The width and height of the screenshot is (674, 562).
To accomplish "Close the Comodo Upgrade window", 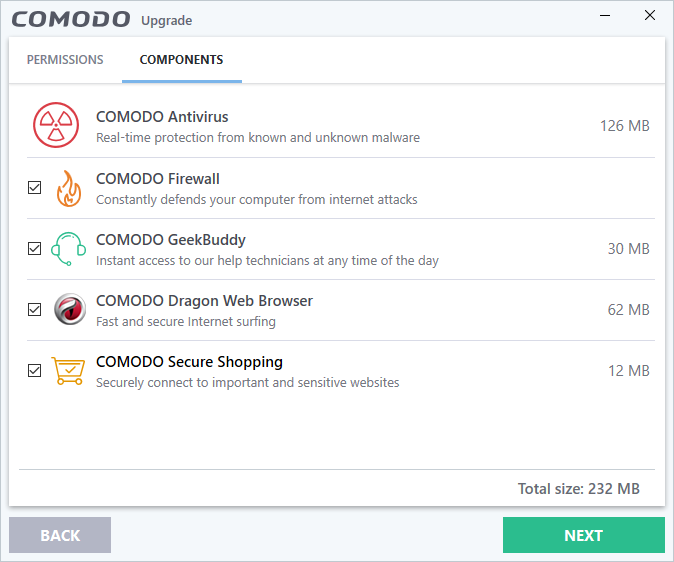I will tap(650, 17).
